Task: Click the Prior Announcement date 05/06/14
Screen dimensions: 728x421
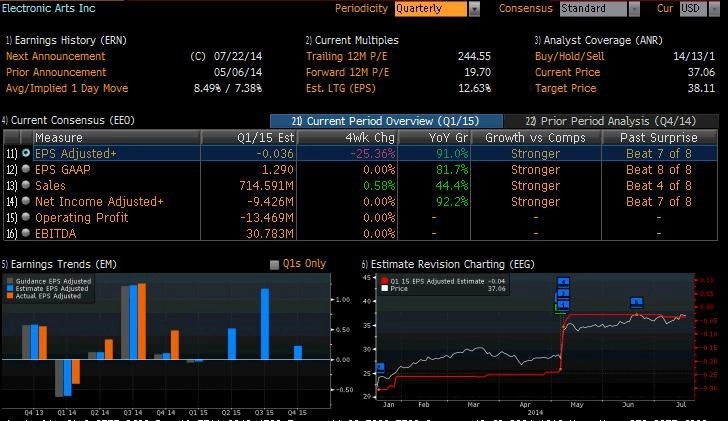Action: click(x=238, y=72)
